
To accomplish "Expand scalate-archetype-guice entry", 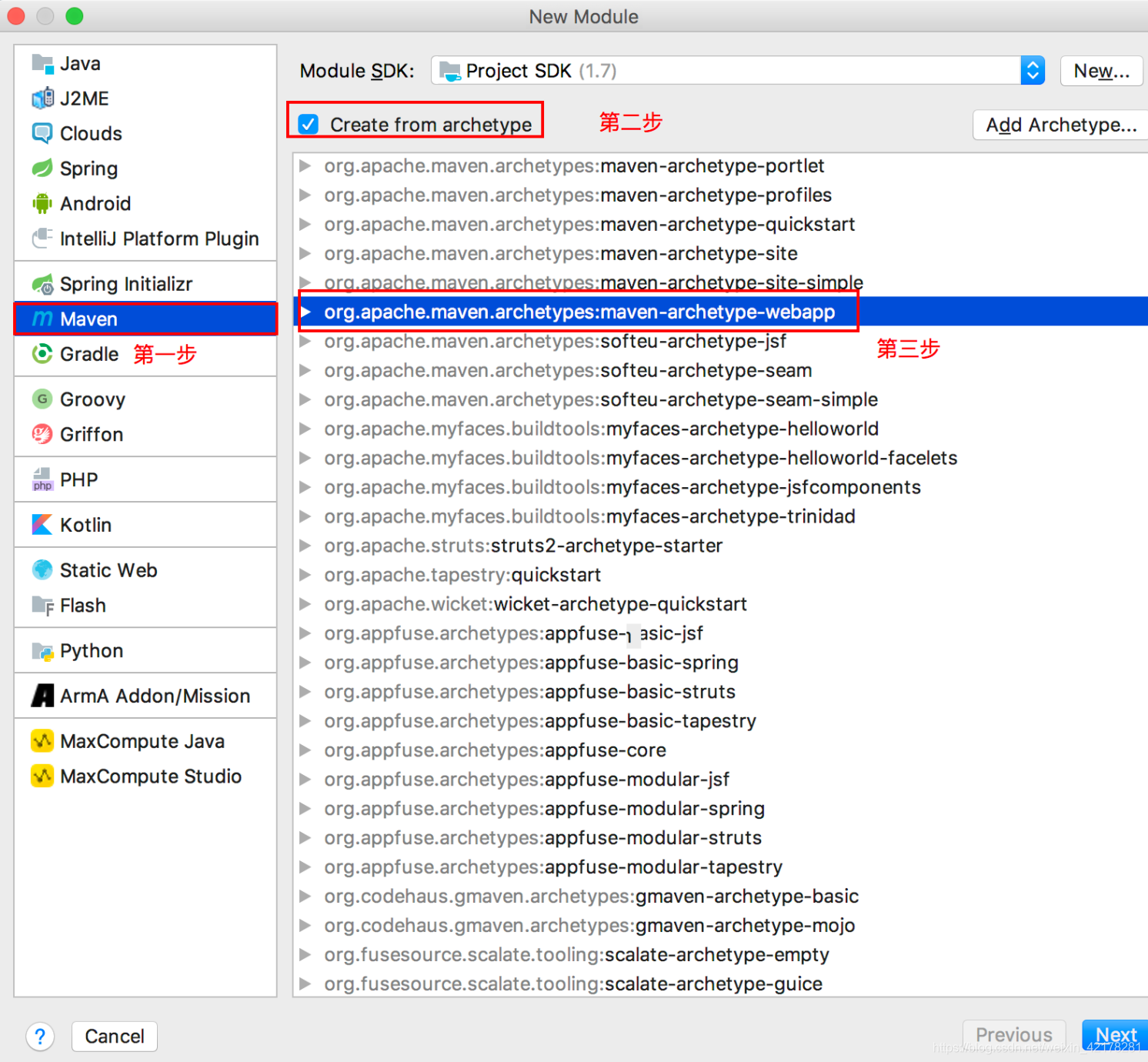I will [305, 984].
